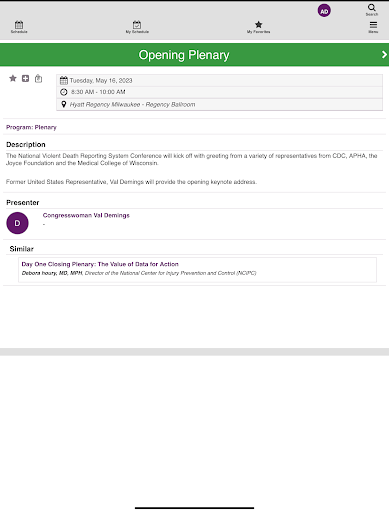The image size is (389, 512).
Task: Click the Presenter heading
Action: pyautogui.click(x=23, y=202)
